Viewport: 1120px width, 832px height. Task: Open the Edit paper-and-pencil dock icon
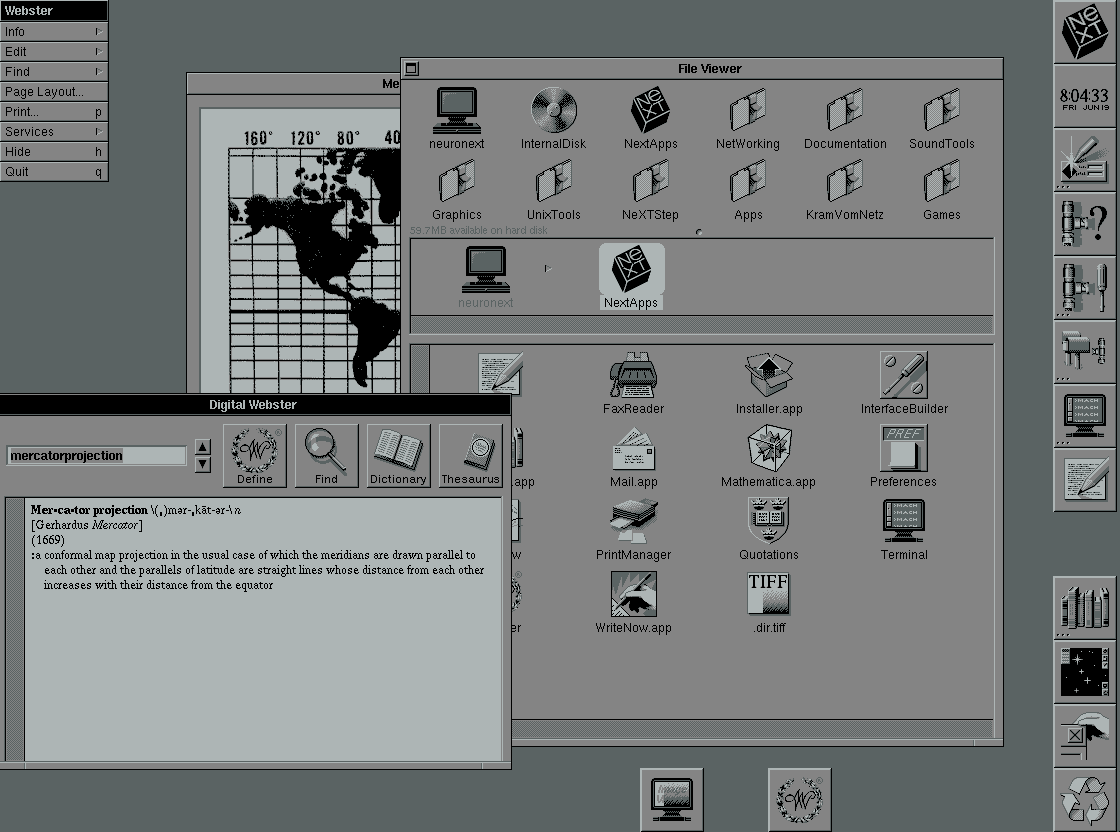[x=1084, y=478]
